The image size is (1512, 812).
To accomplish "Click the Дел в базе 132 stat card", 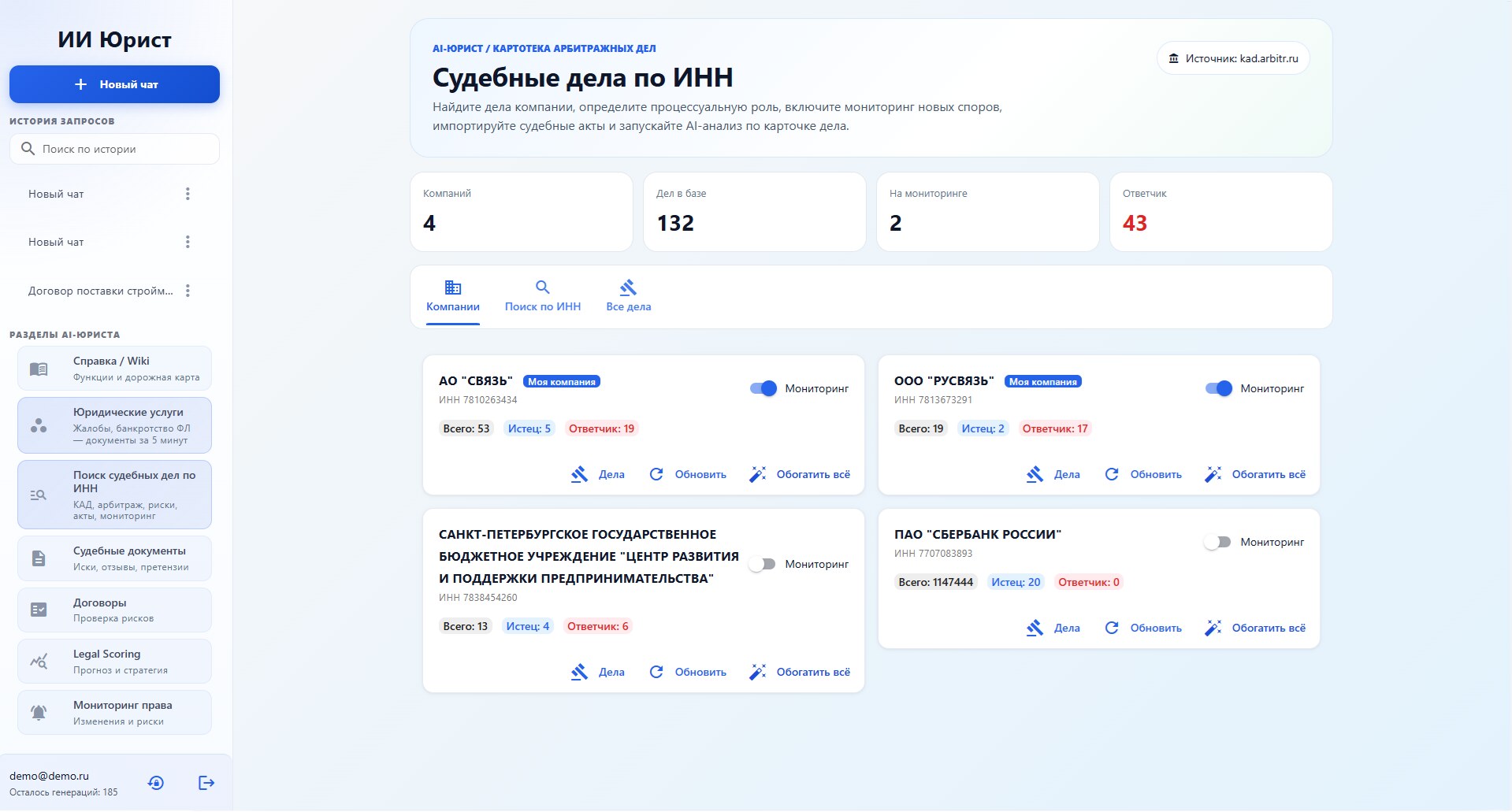I will [754, 212].
